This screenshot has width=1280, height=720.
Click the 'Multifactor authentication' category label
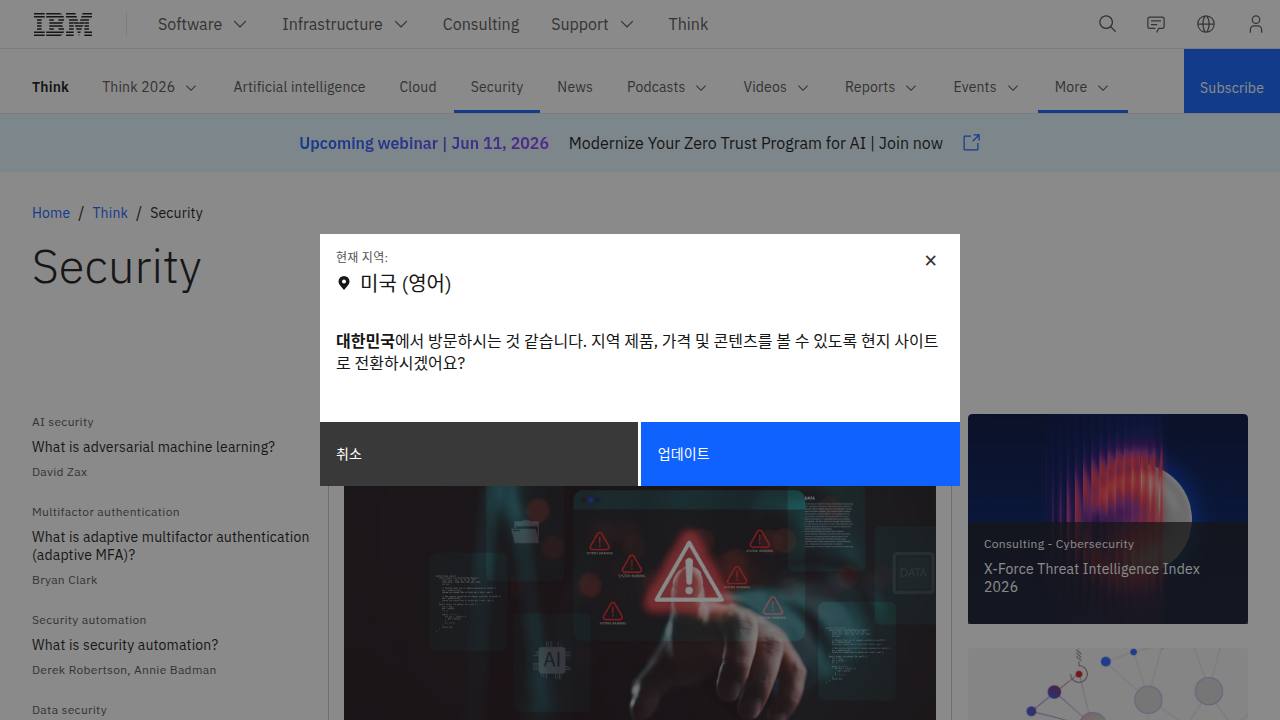(106, 512)
